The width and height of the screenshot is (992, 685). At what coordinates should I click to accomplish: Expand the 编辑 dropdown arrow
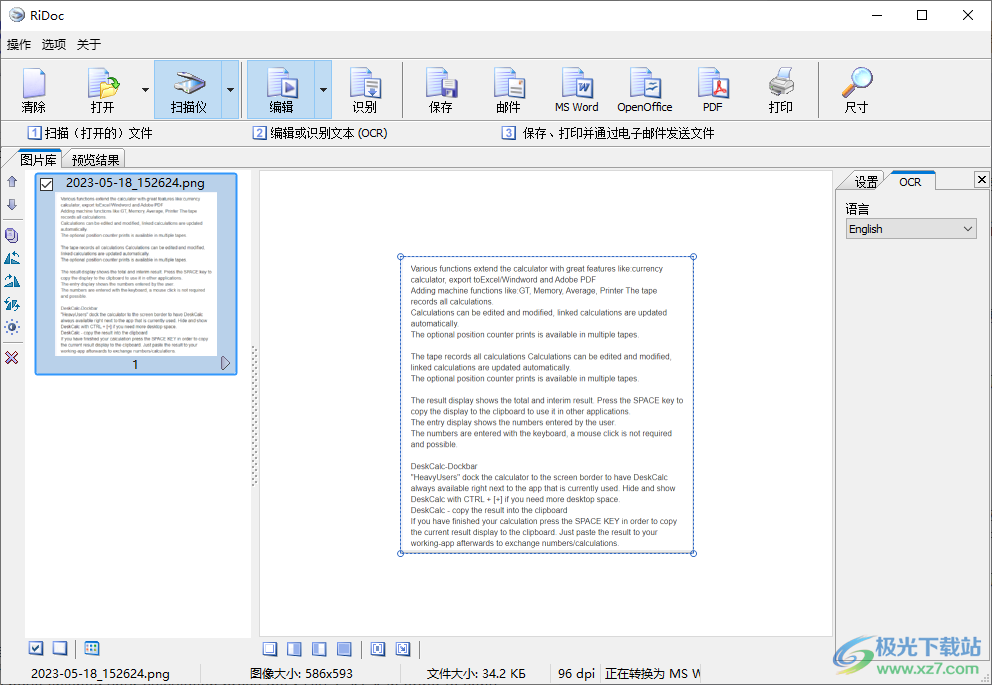click(x=323, y=90)
